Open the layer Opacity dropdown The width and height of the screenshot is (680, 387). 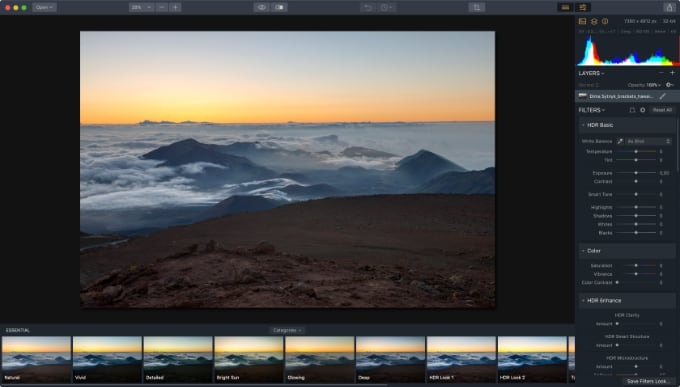coord(644,85)
